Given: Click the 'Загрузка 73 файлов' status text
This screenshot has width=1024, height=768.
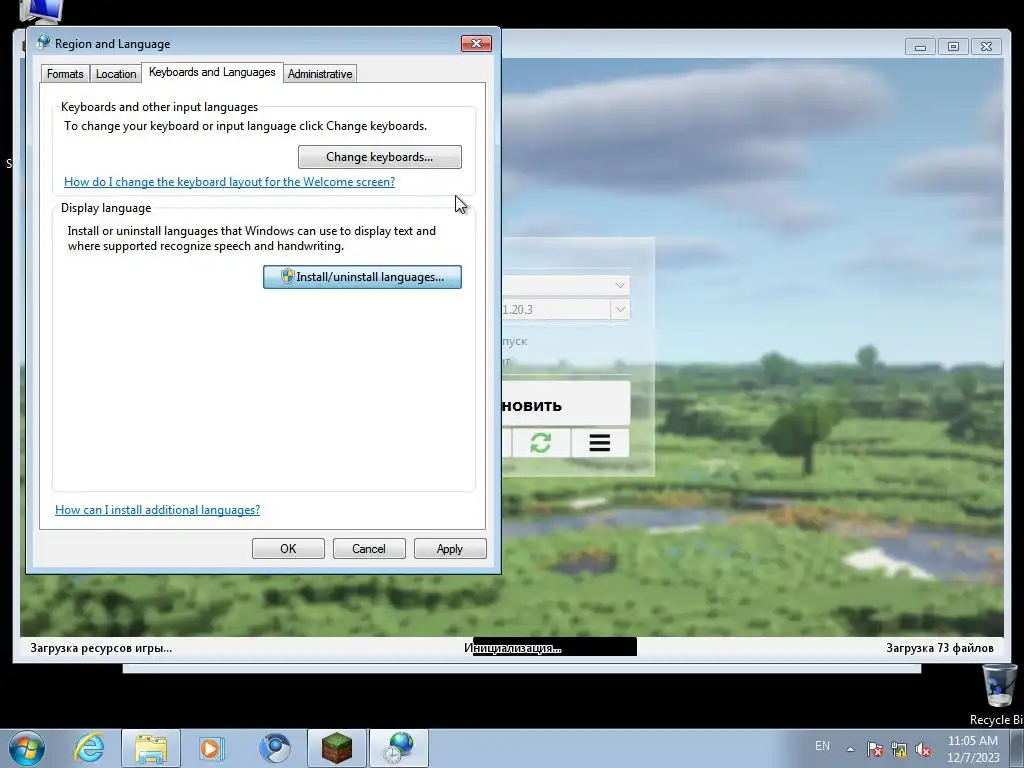Looking at the screenshot, I should [x=940, y=648].
